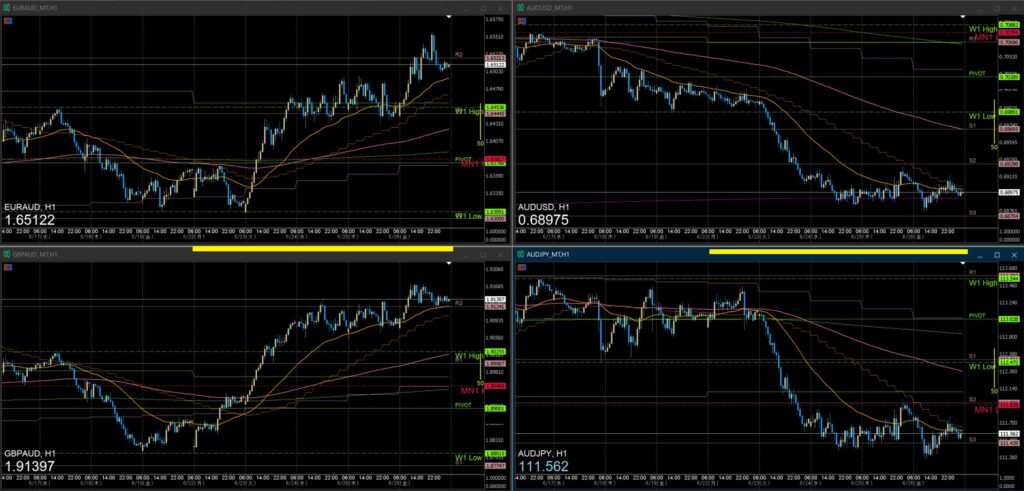Click the AUDUSD chart window icon
This screenshot has width=1024, height=491.
pos(520,8)
